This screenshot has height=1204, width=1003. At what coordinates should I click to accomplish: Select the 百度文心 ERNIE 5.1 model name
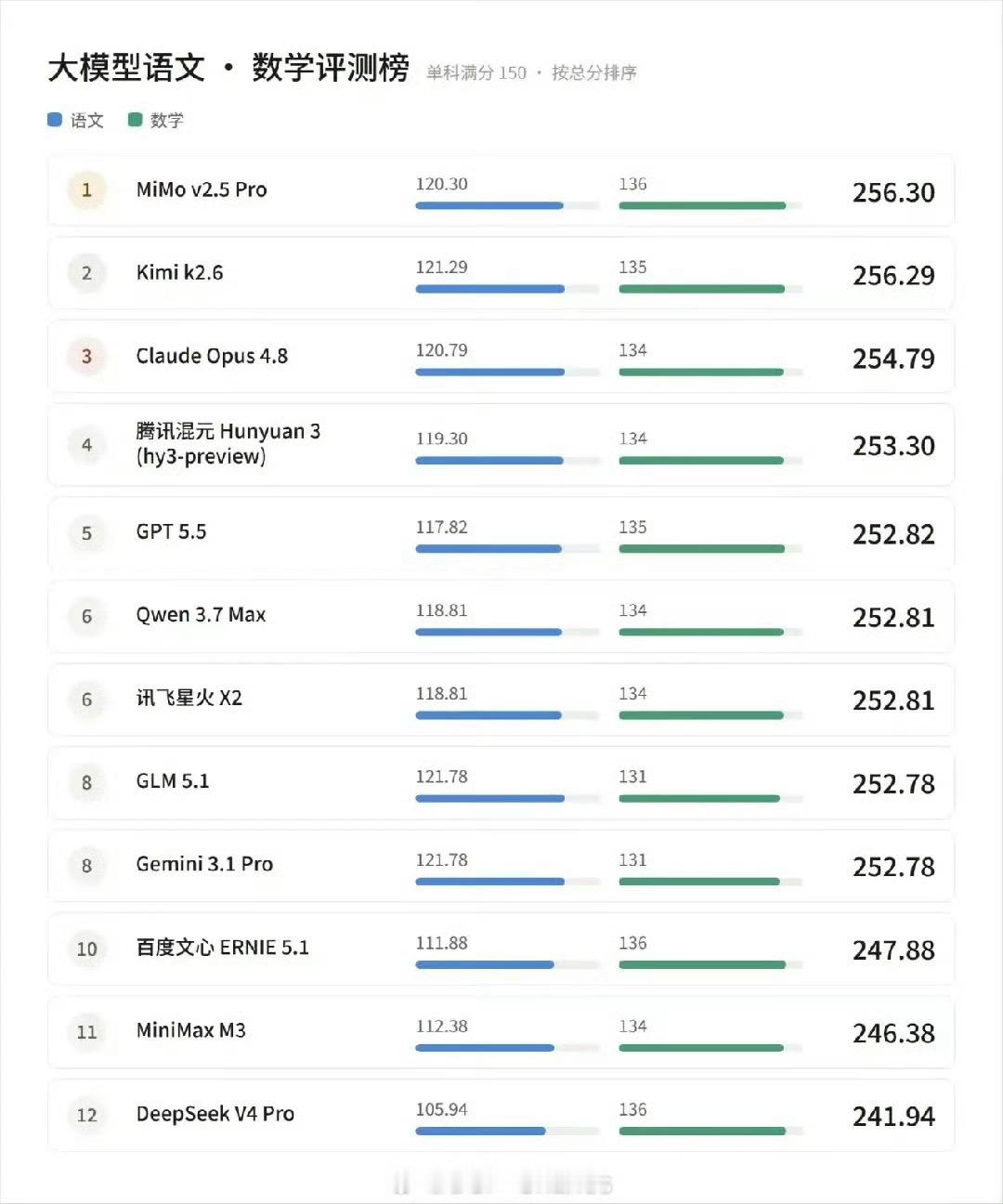point(222,948)
